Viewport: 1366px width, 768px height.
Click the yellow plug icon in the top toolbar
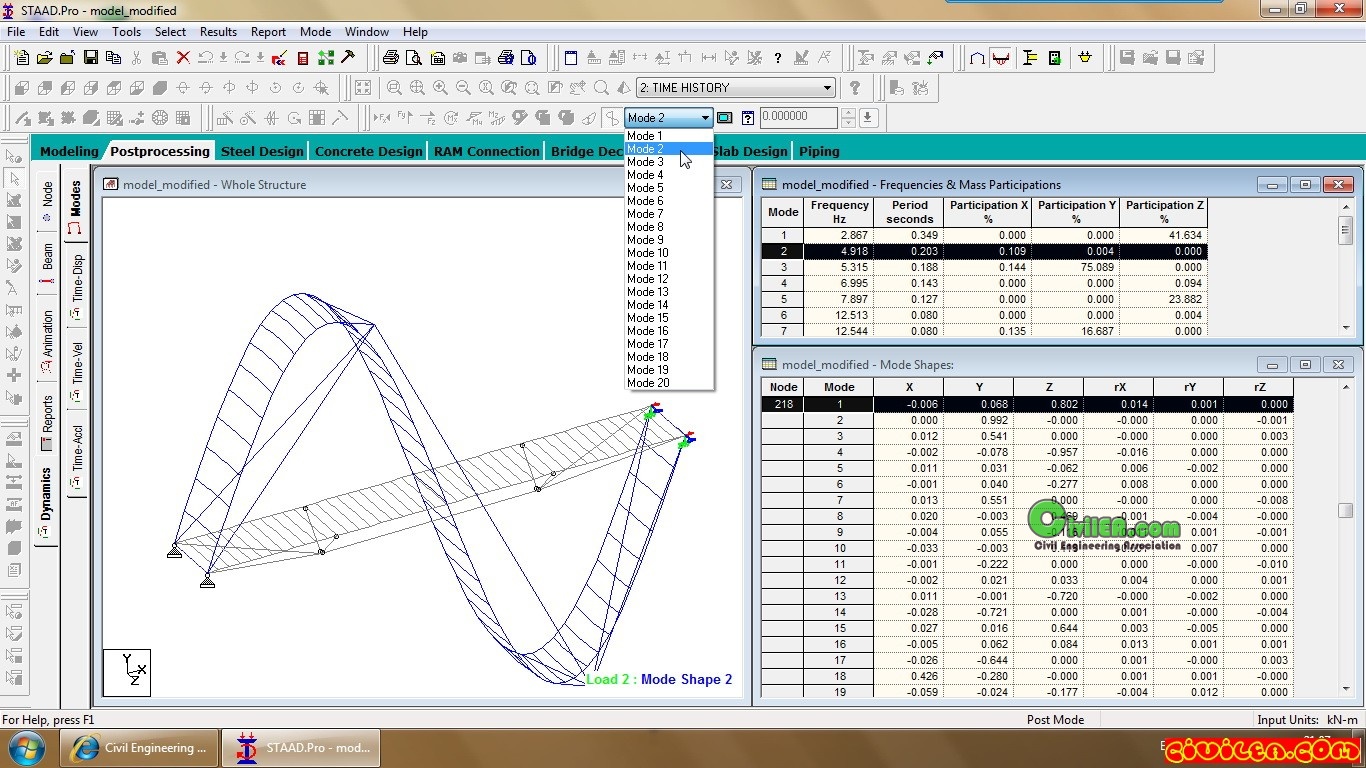[x=1084, y=58]
